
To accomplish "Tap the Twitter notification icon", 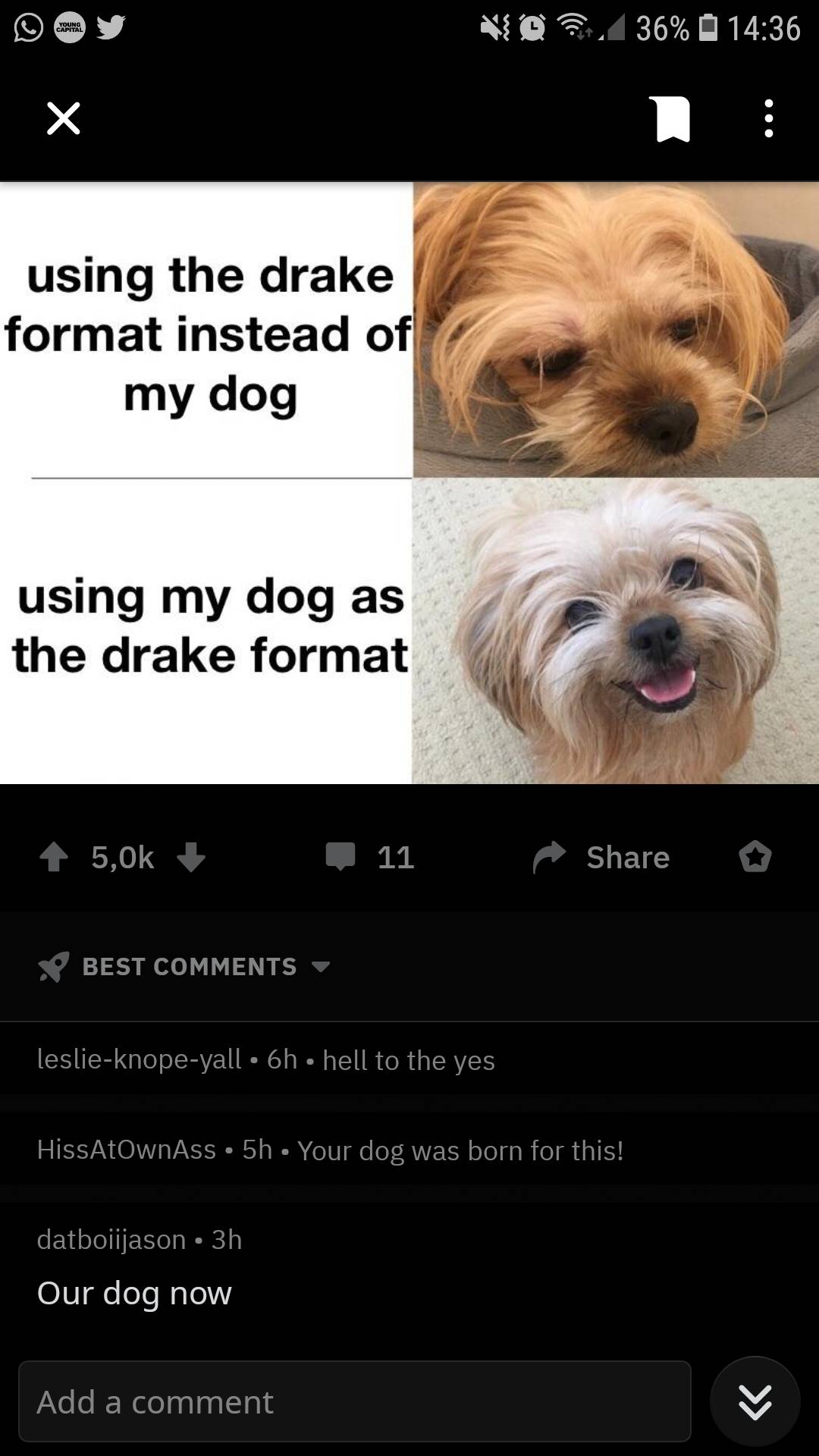I will pyautogui.click(x=110, y=28).
